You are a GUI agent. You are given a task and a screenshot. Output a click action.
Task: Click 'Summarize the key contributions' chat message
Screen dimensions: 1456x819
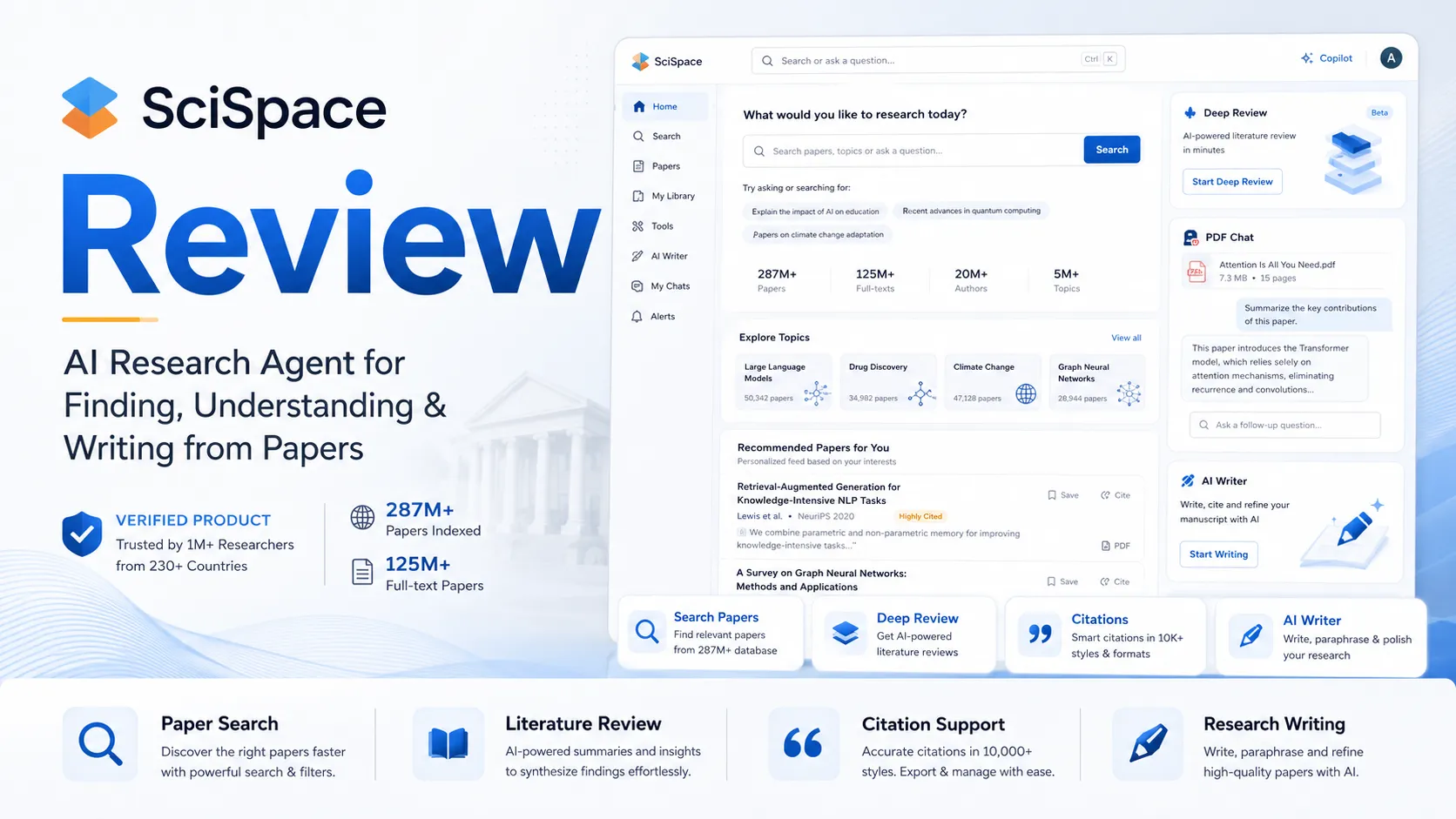[1314, 314]
